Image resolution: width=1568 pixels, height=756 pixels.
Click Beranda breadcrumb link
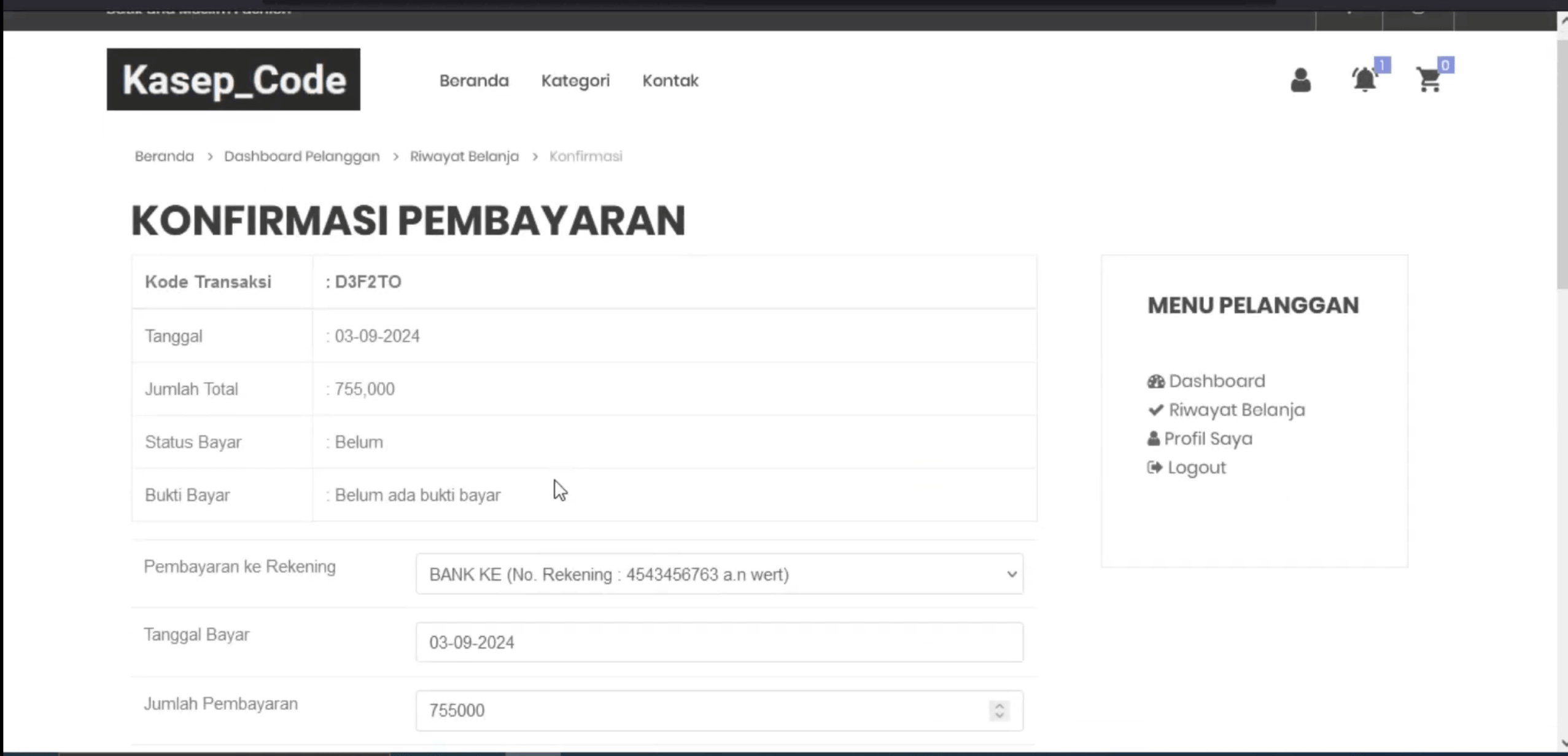(x=164, y=156)
